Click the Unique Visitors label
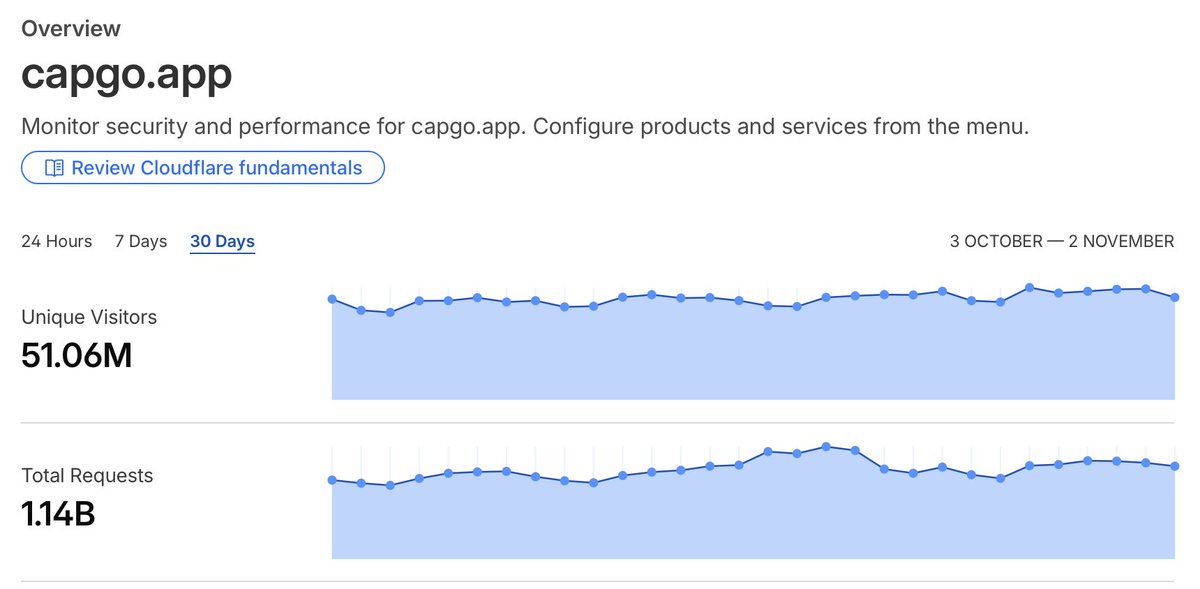 [x=89, y=317]
